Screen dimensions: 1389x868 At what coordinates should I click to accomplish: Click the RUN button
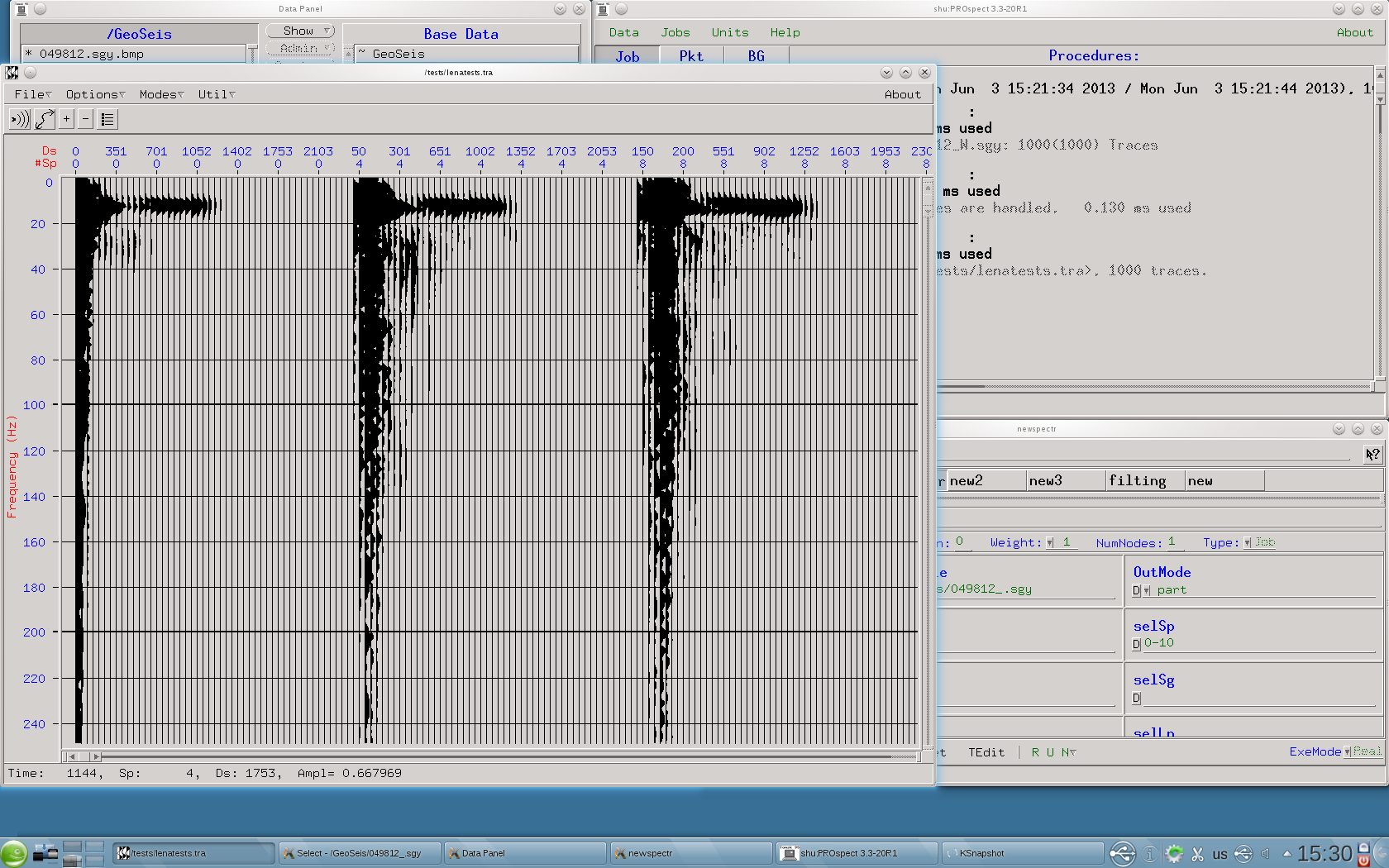(1051, 752)
